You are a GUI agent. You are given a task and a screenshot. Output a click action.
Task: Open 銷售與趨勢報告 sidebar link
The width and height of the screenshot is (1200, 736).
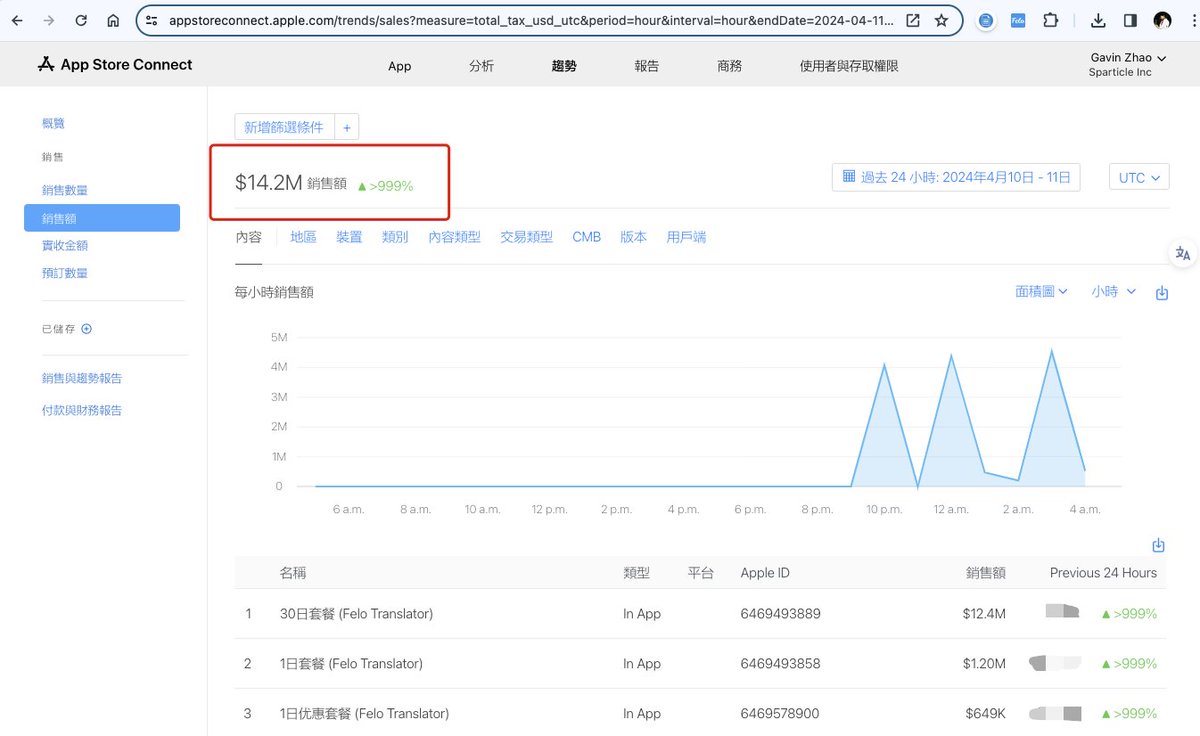click(82, 378)
